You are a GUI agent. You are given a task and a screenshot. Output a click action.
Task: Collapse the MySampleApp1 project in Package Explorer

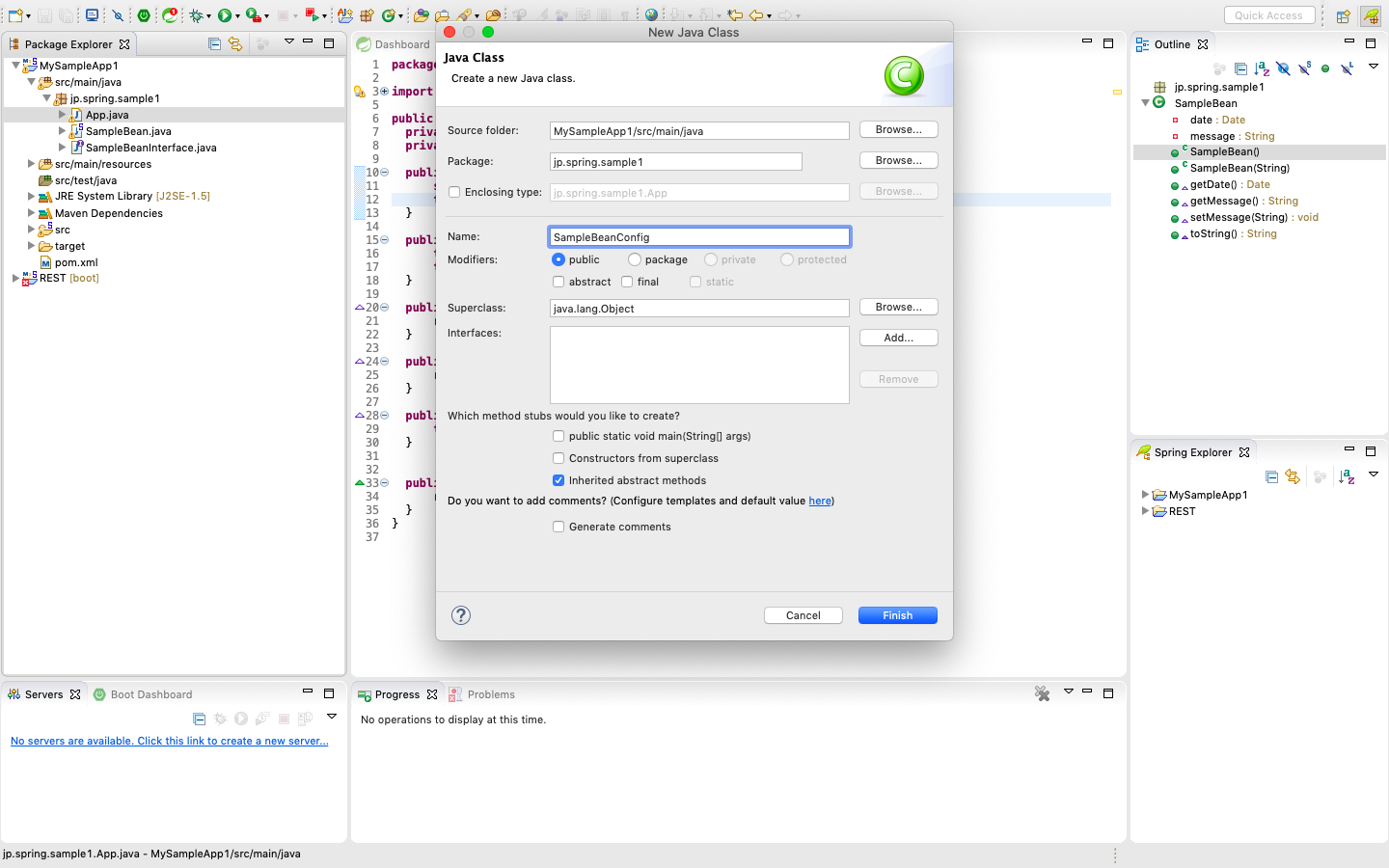coord(15,66)
